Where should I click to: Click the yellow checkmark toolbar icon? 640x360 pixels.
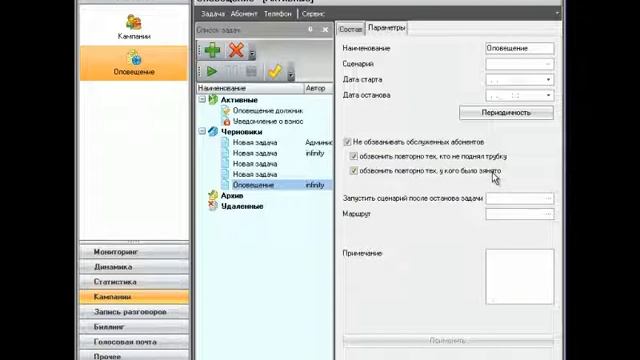coord(275,72)
